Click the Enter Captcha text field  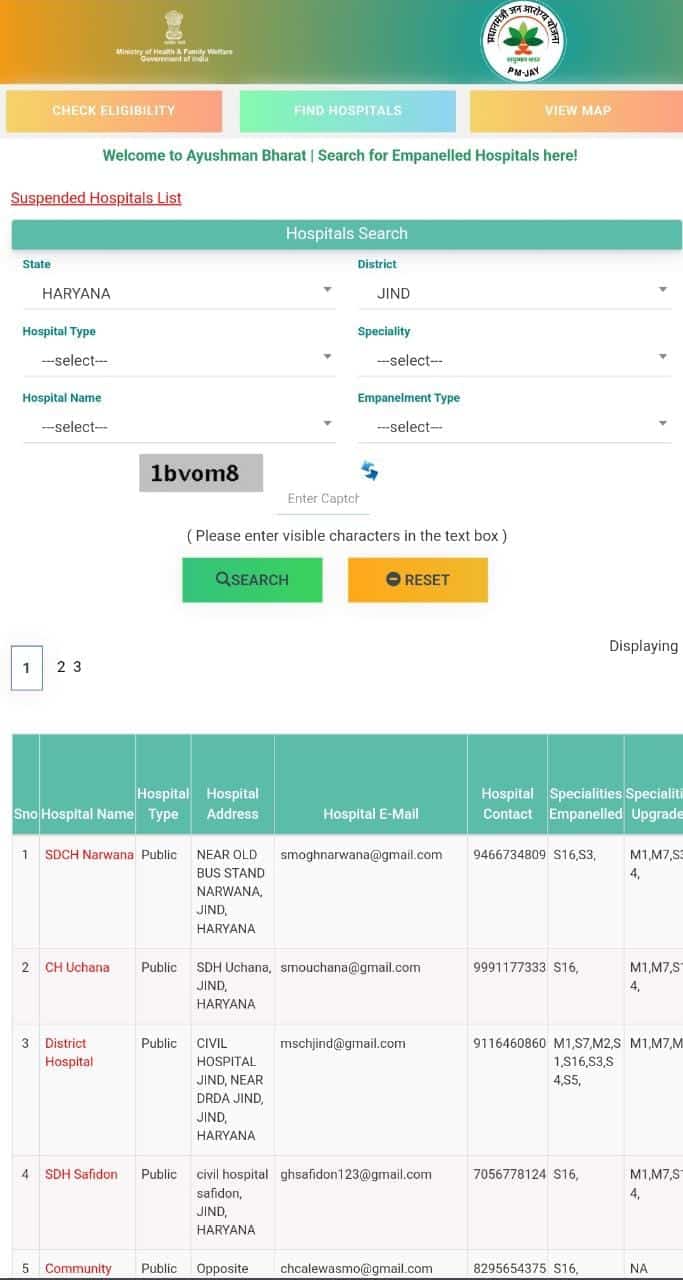(322, 498)
